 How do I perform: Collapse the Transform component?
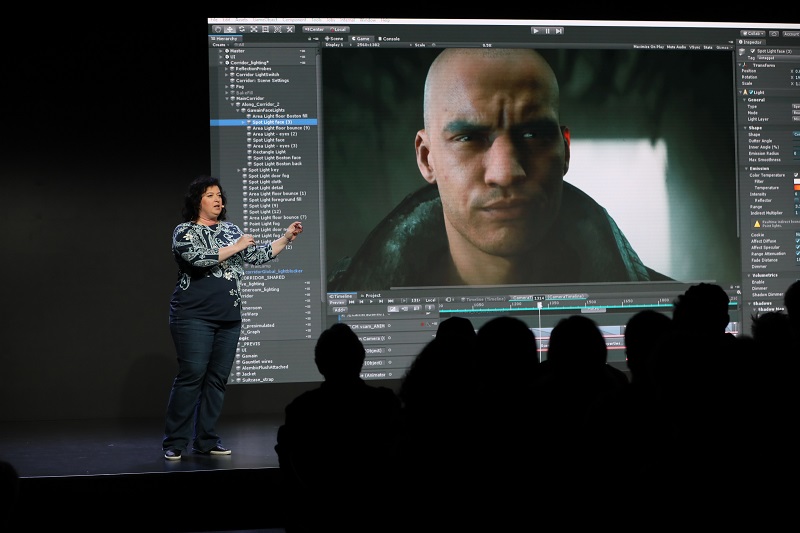coord(741,65)
